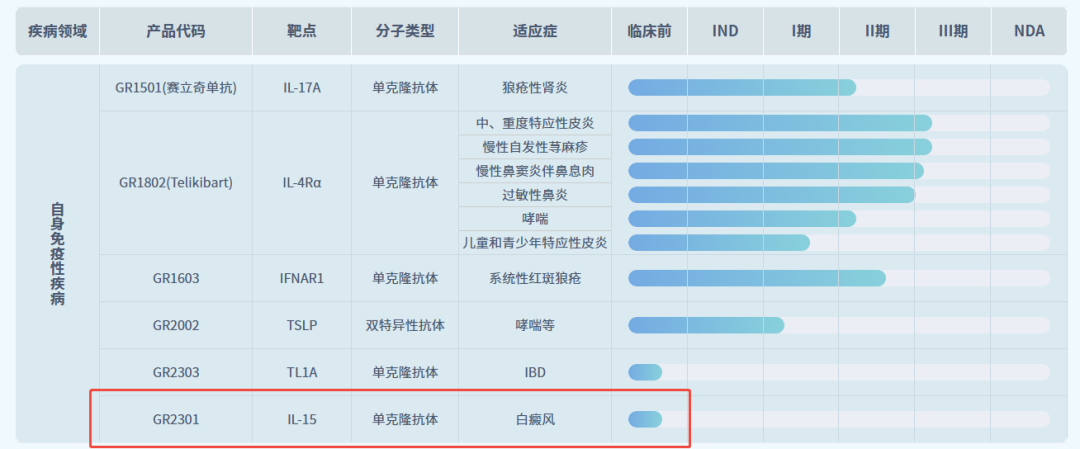Click target TL1A
The width and height of the screenshot is (1080, 449).
click(x=302, y=373)
